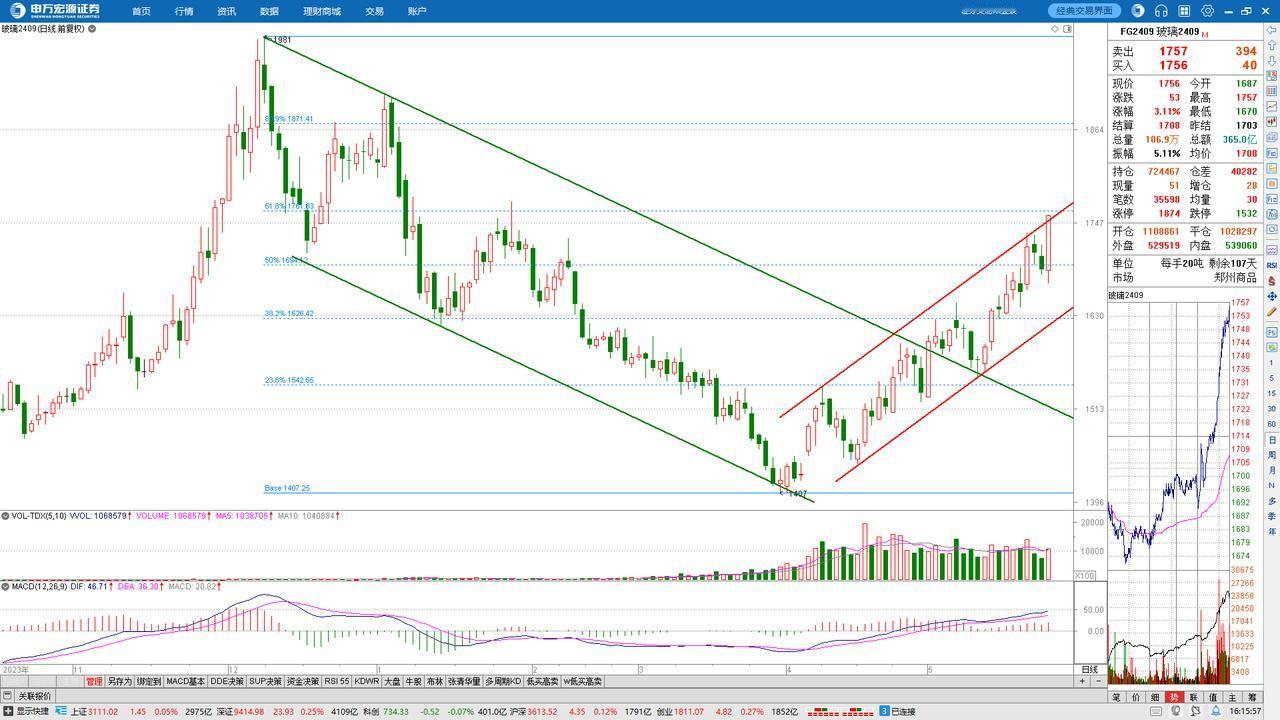Click the small icon beside chart title 玻璃2409

[x=92, y=29]
